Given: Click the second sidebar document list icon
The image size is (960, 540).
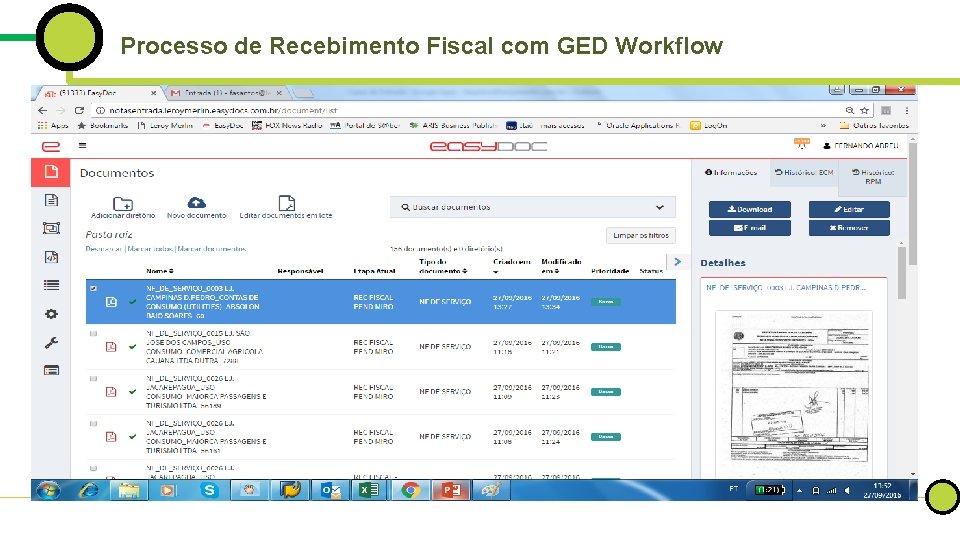Looking at the screenshot, I should click(x=51, y=200).
